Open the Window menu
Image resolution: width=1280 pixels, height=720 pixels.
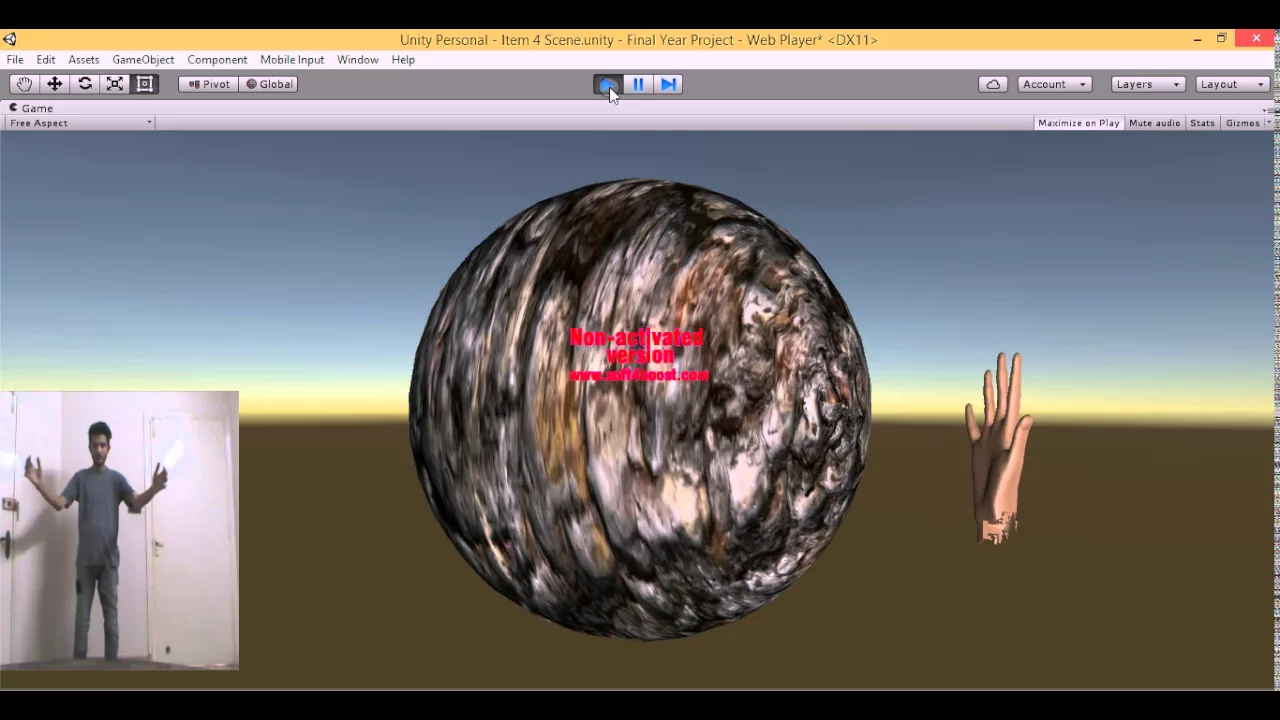click(358, 60)
